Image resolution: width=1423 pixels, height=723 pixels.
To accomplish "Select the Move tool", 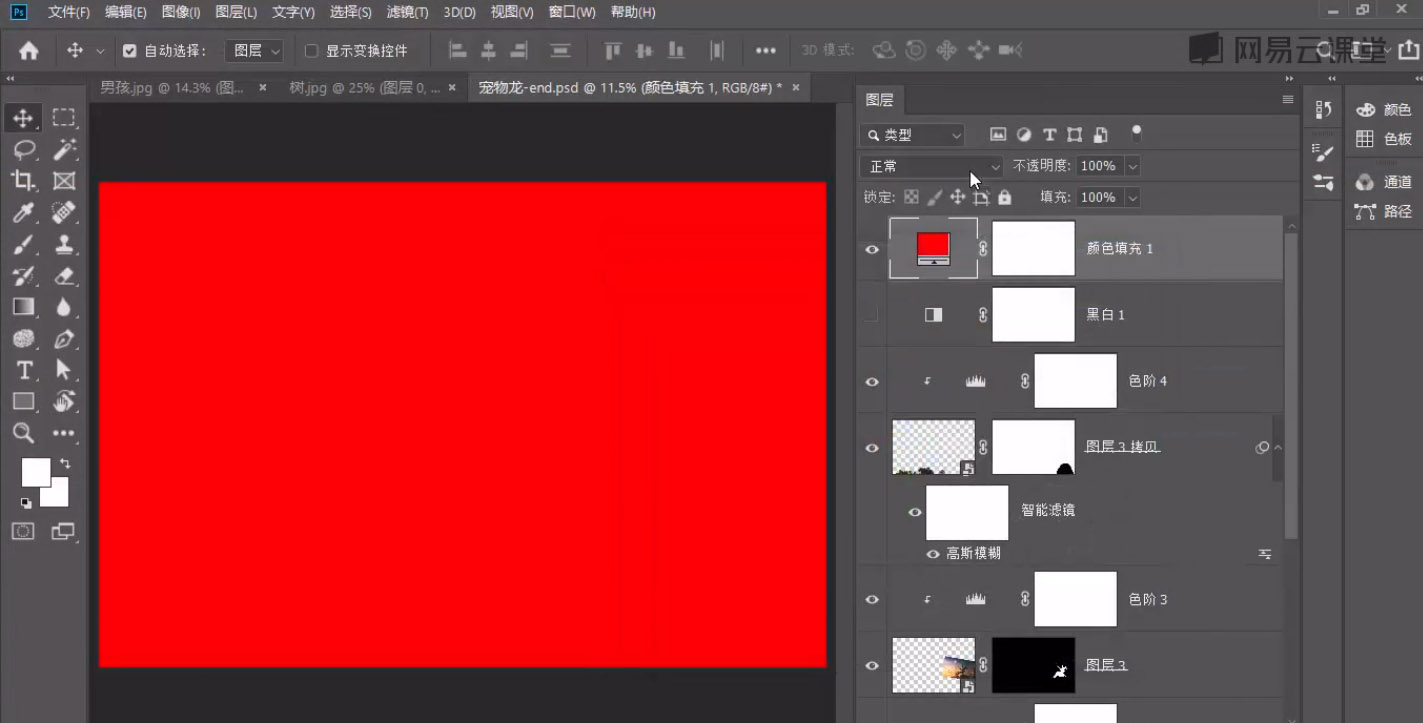I will click(23, 118).
